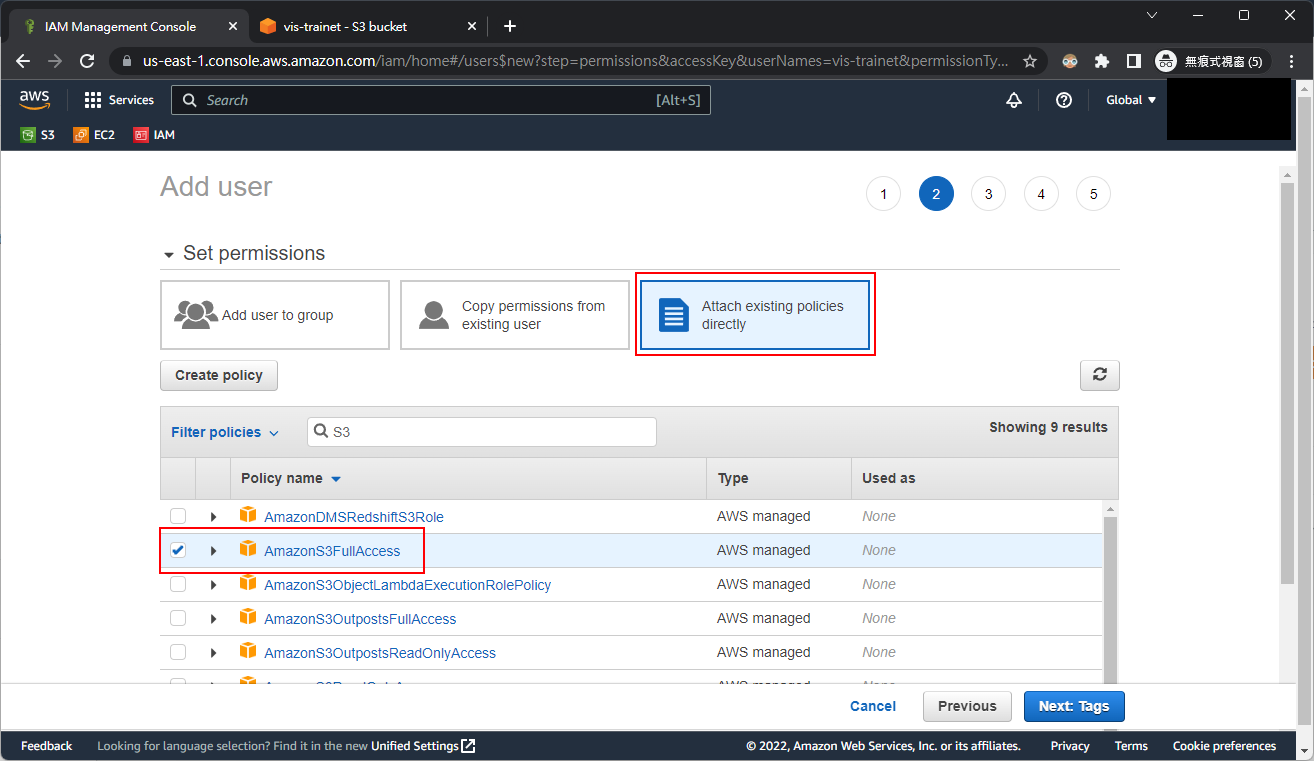The height and width of the screenshot is (761, 1314).
Task: Check the AmazonS3OutpostsReadOnlyAccess checkbox
Action: pos(177,652)
